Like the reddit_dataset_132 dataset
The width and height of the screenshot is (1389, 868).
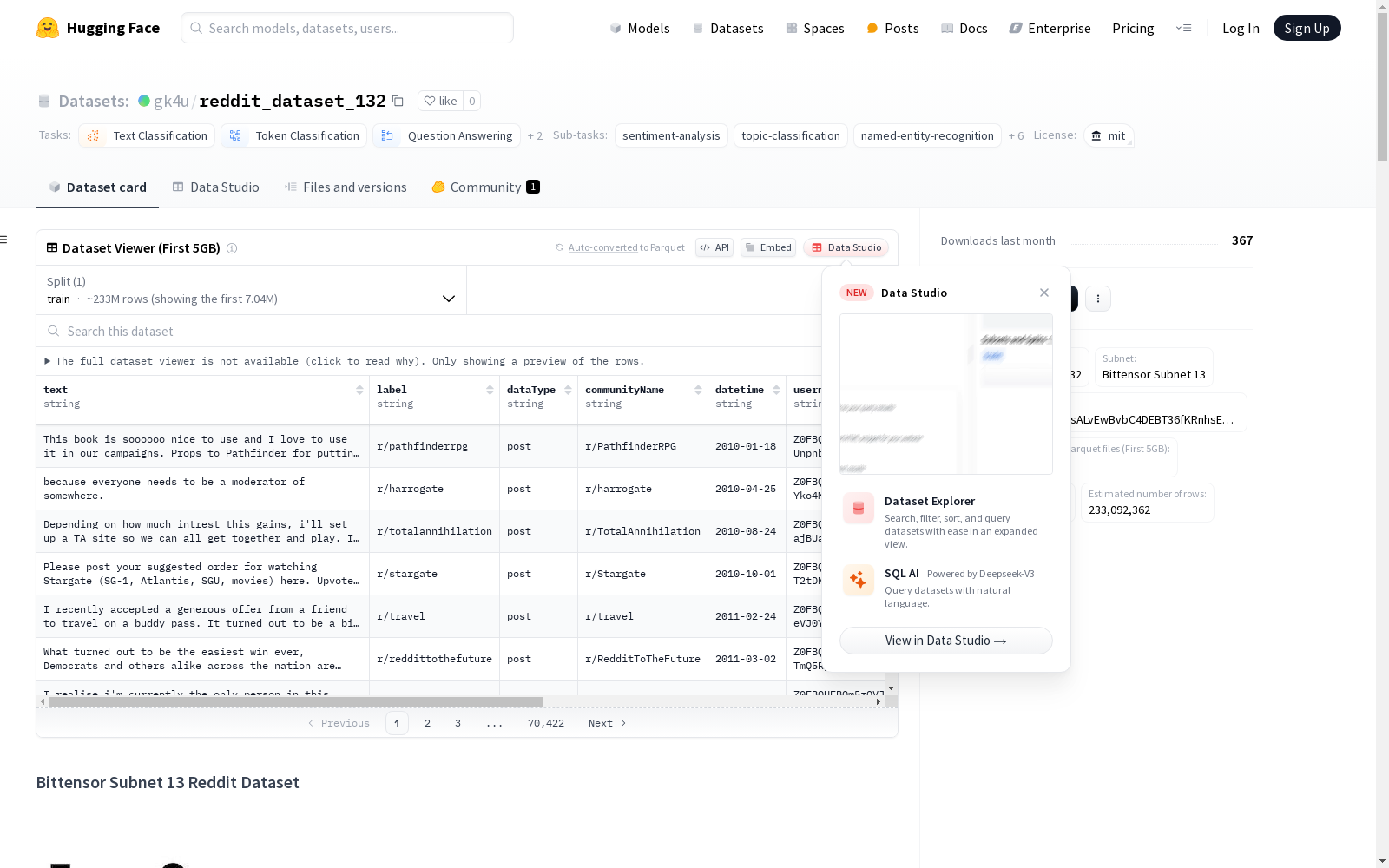tap(440, 101)
